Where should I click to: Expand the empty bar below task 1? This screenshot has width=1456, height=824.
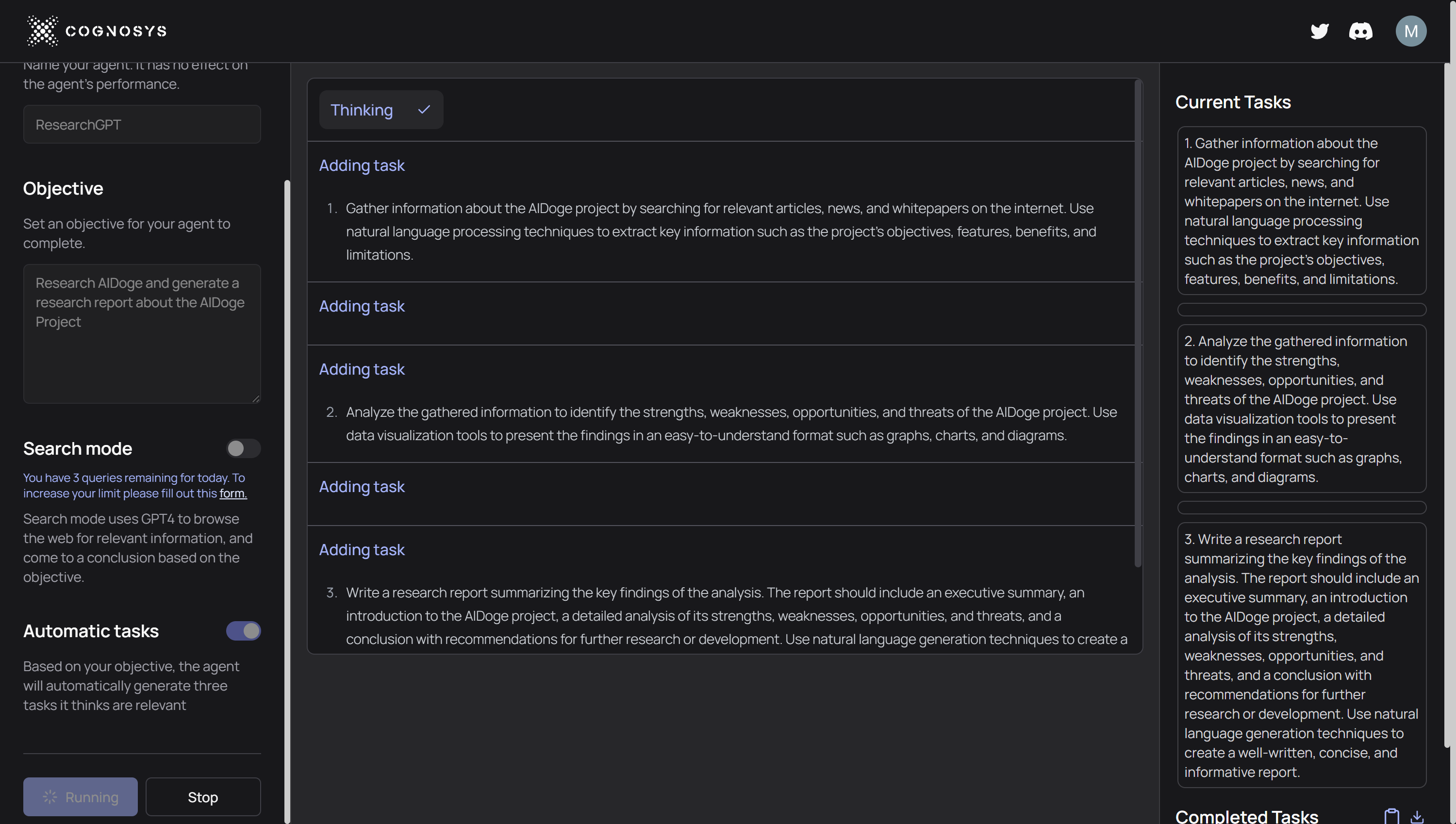point(1301,310)
